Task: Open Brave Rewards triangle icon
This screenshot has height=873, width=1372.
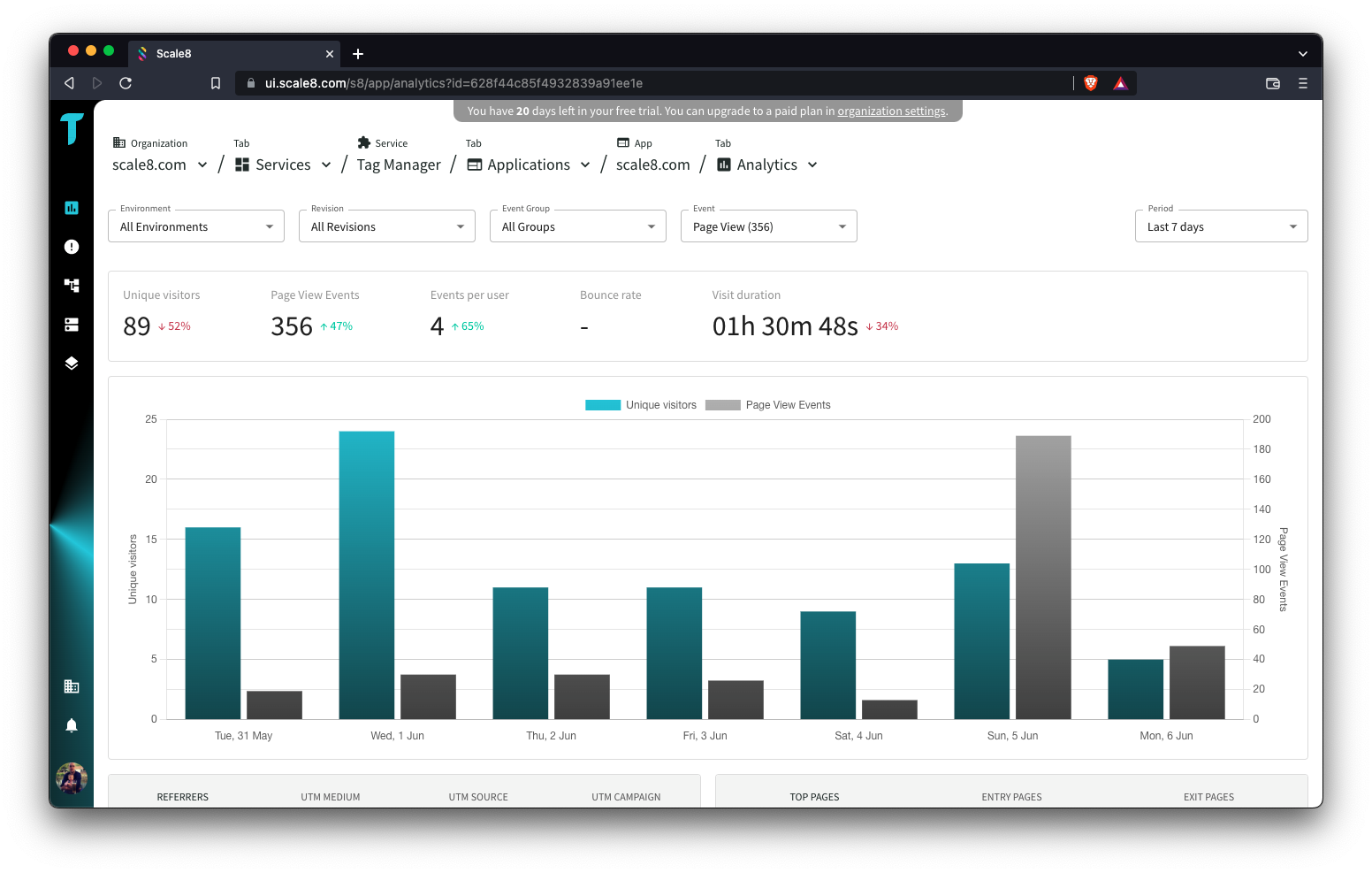Action: (1120, 83)
